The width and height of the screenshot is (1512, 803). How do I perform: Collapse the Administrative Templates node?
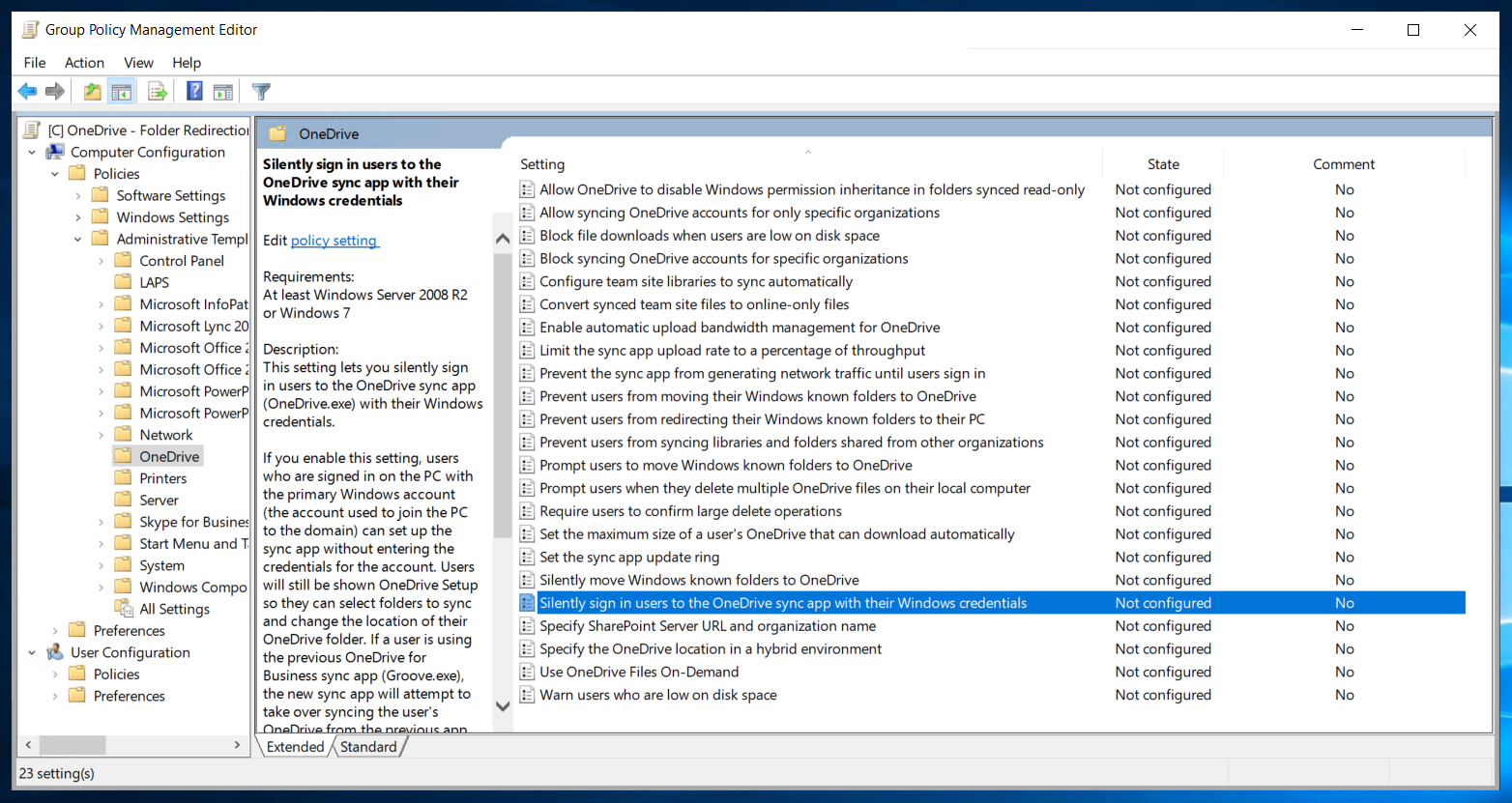coord(78,240)
